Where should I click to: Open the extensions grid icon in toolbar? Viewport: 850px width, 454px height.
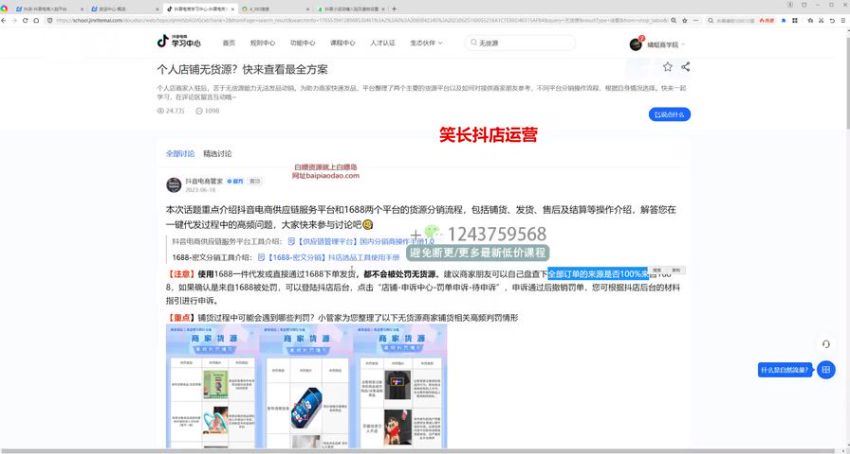[795, 20]
